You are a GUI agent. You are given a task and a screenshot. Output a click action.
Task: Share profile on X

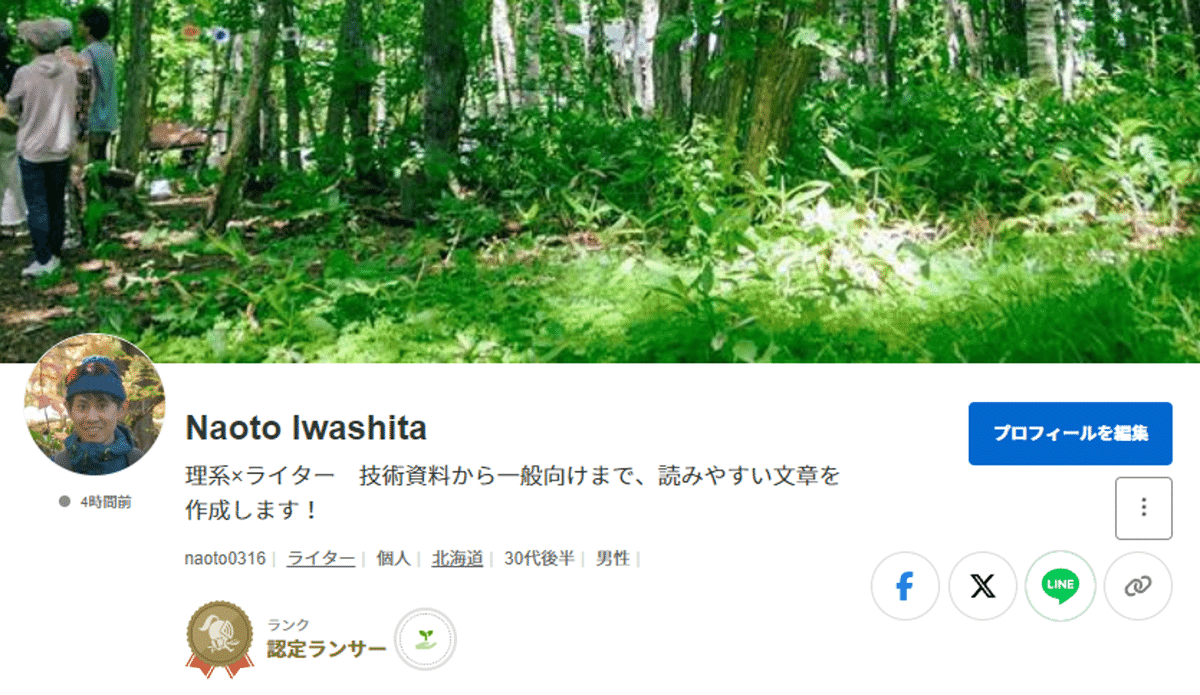[x=983, y=586]
